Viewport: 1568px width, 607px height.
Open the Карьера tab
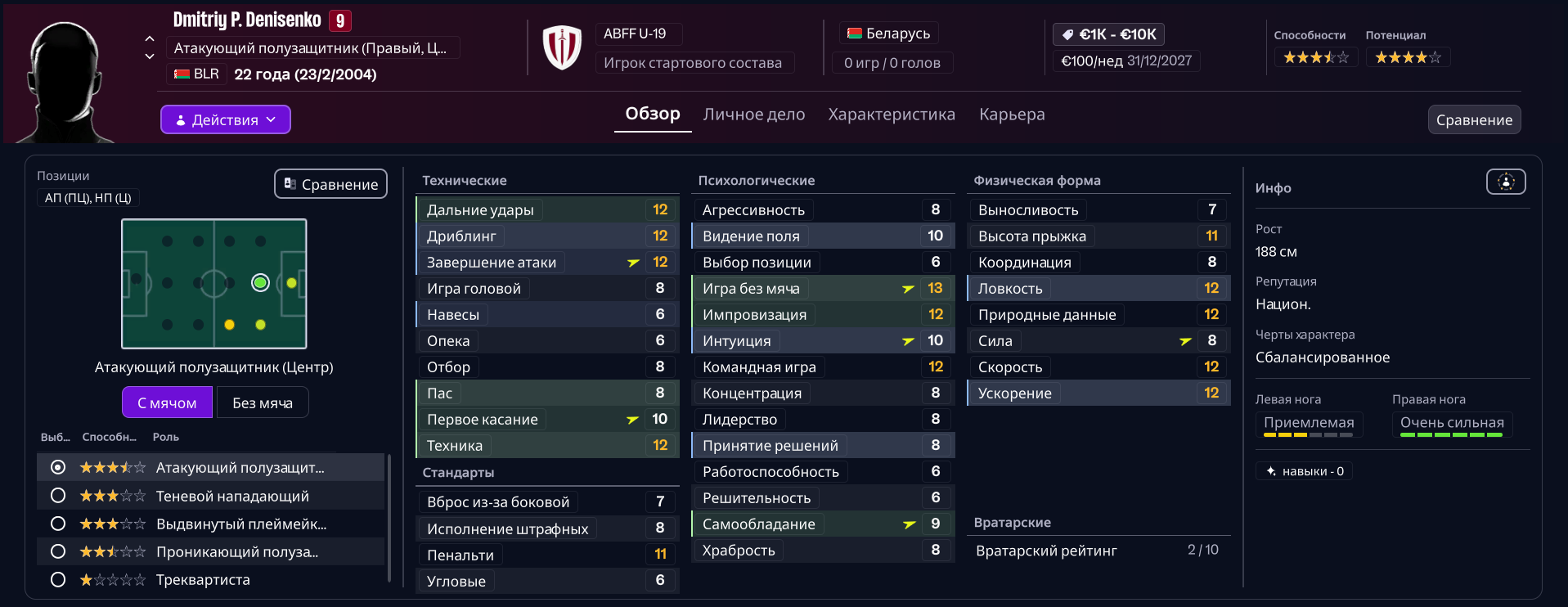[1012, 115]
